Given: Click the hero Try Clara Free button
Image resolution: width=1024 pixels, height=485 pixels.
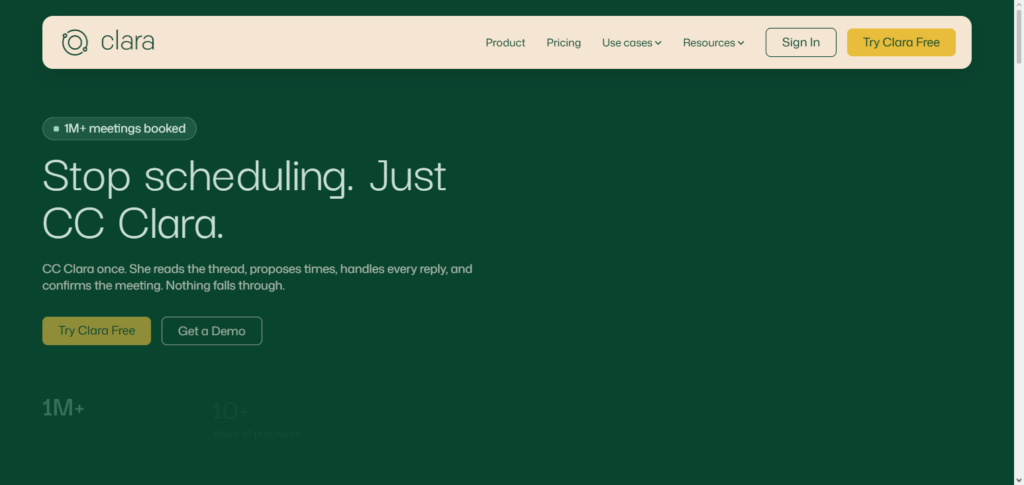Looking at the screenshot, I should [97, 331].
